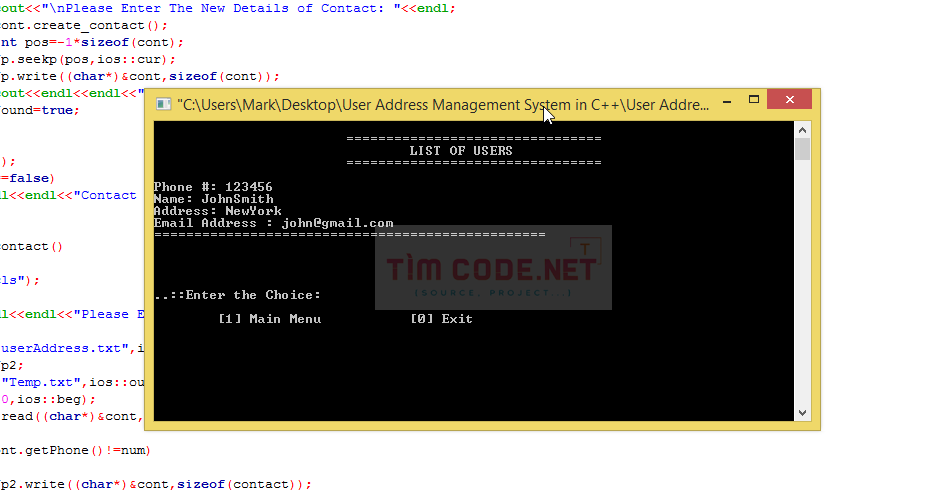The height and width of the screenshot is (495, 948).
Task: Click the '"Temp.txt"' string in code
Action: [41, 382]
